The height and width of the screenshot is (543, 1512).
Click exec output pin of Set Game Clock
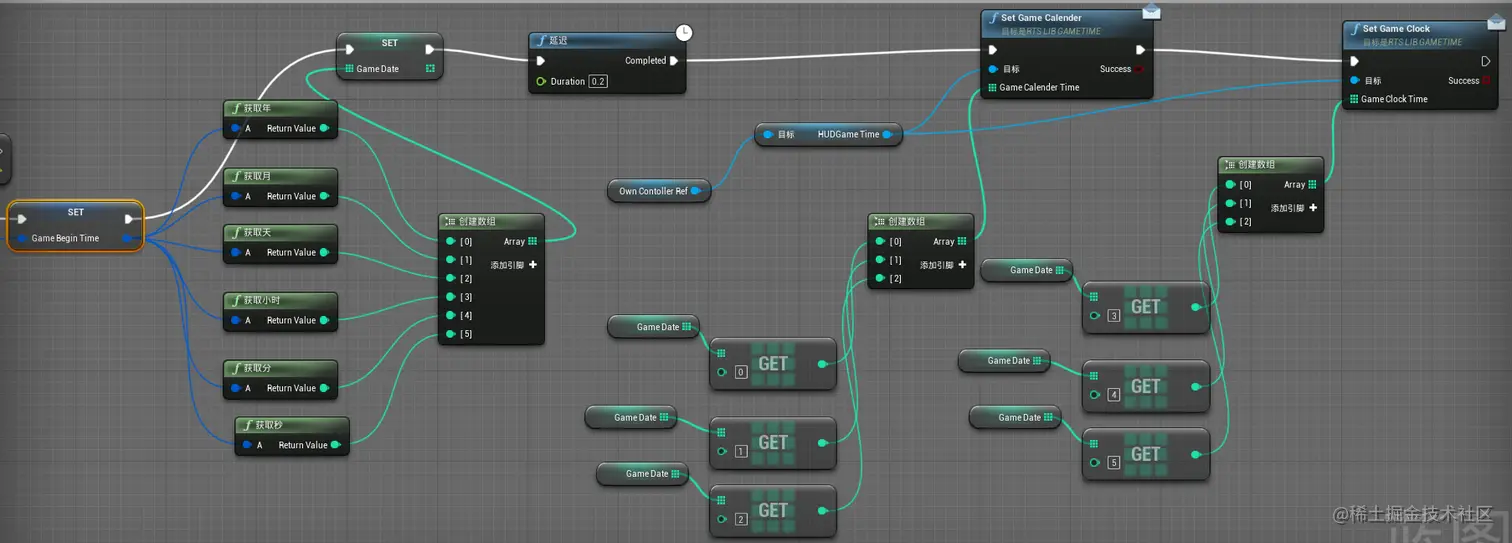point(1487,61)
